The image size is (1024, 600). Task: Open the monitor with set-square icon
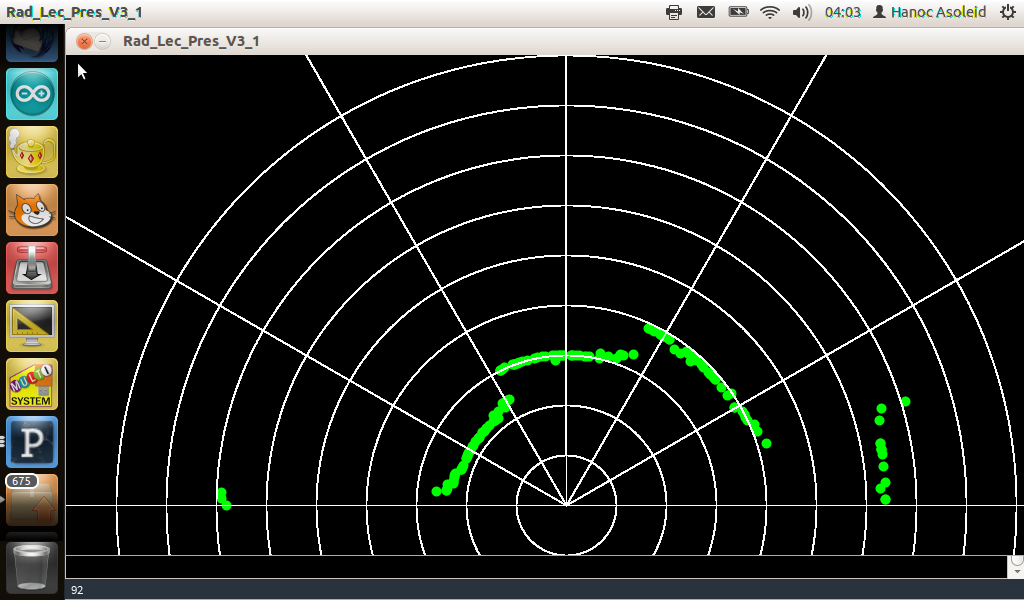[x=32, y=326]
